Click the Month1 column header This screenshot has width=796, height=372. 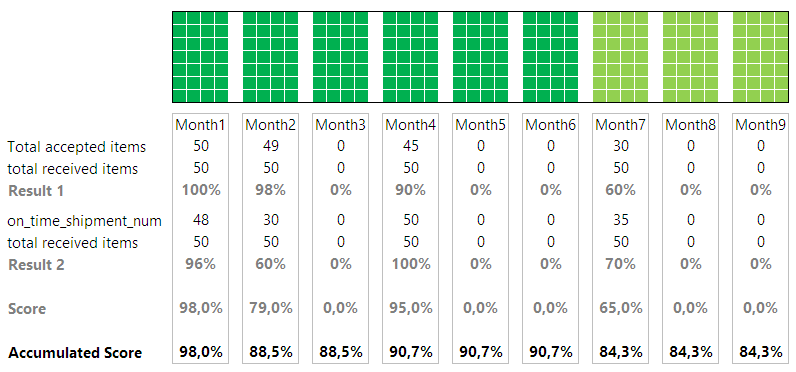tap(201, 125)
